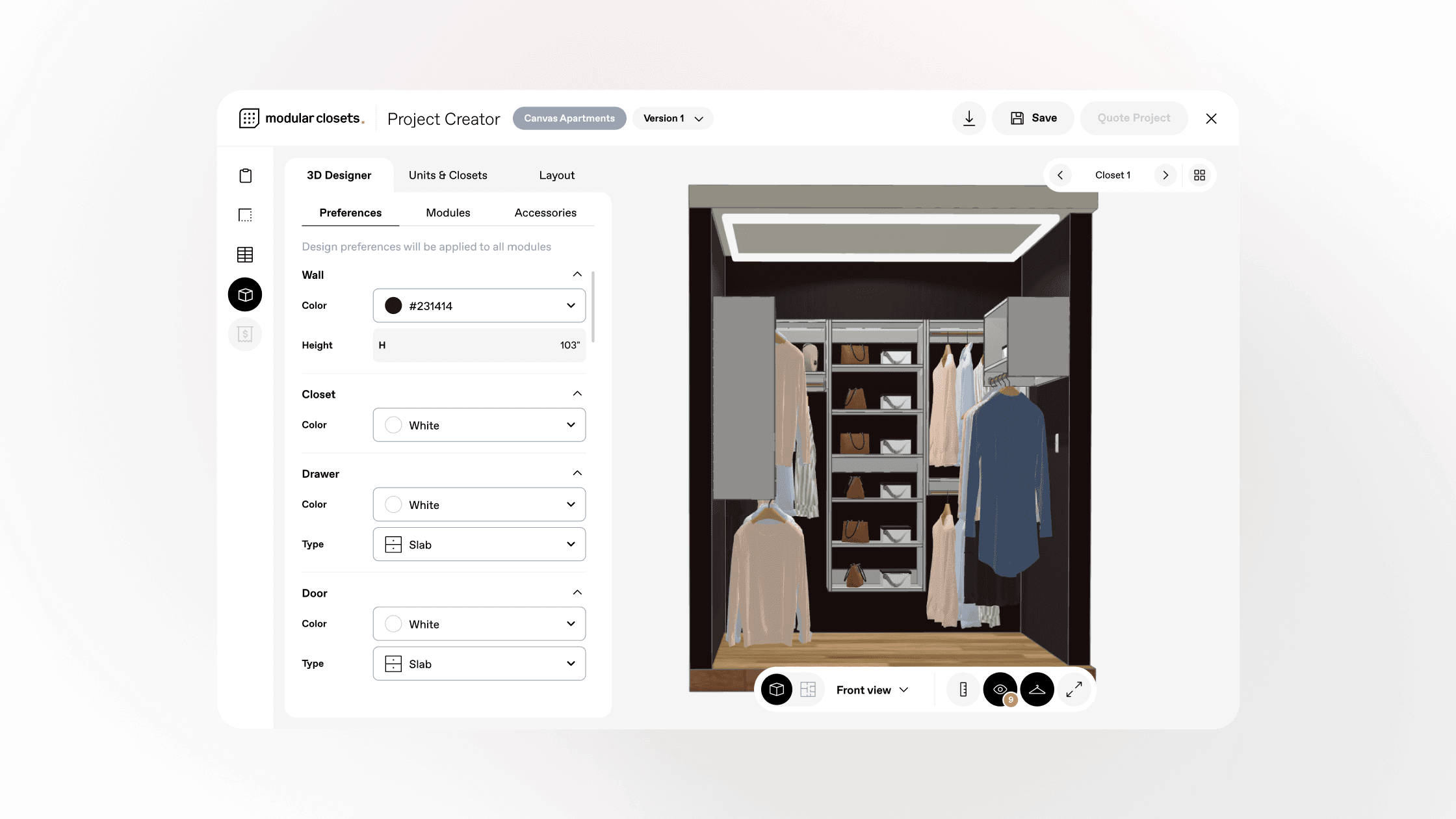1456x819 pixels.
Task: Open Version 1 selector
Action: pos(673,118)
